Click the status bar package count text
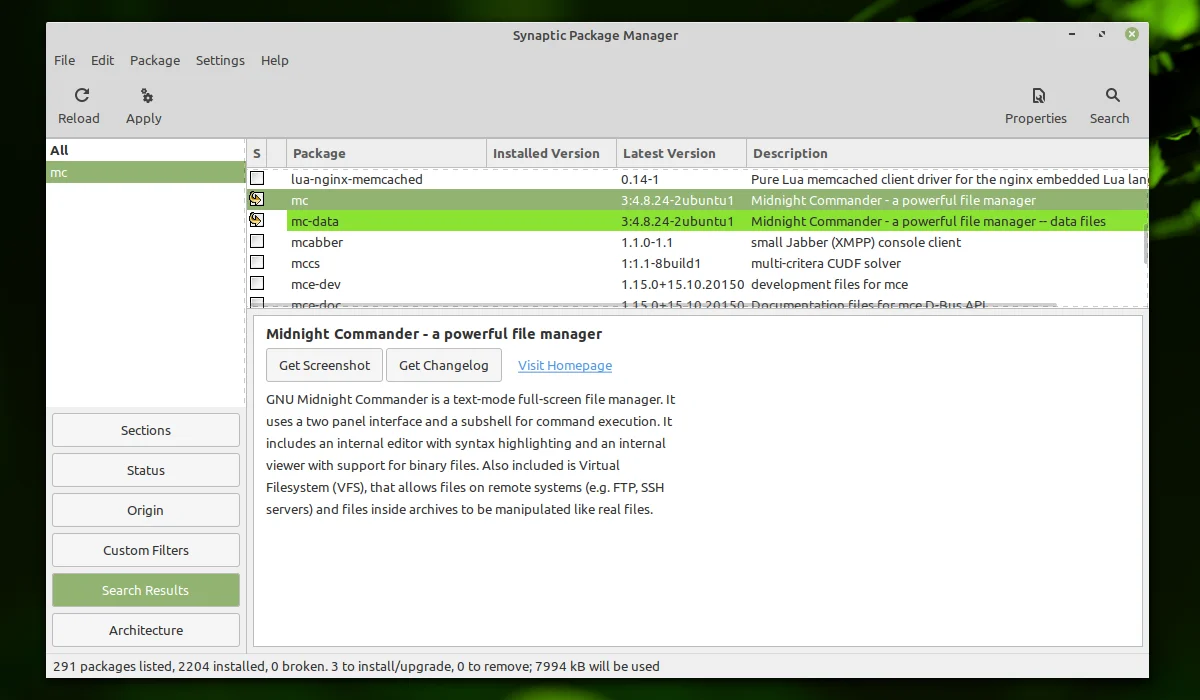The width and height of the screenshot is (1200, 700). (x=356, y=666)
